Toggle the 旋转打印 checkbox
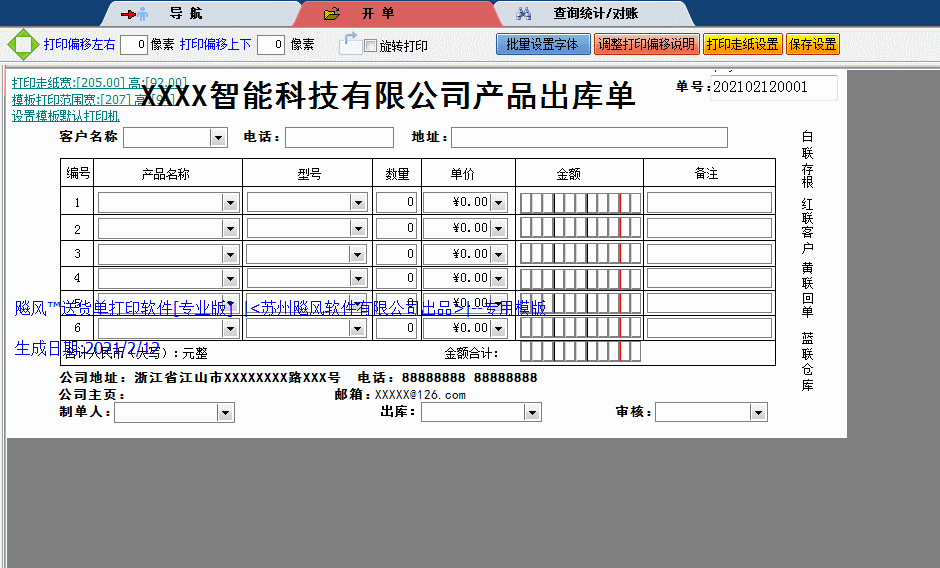This screenshot has width=940, height=568. pyautogui.click(x=370, y=46)
